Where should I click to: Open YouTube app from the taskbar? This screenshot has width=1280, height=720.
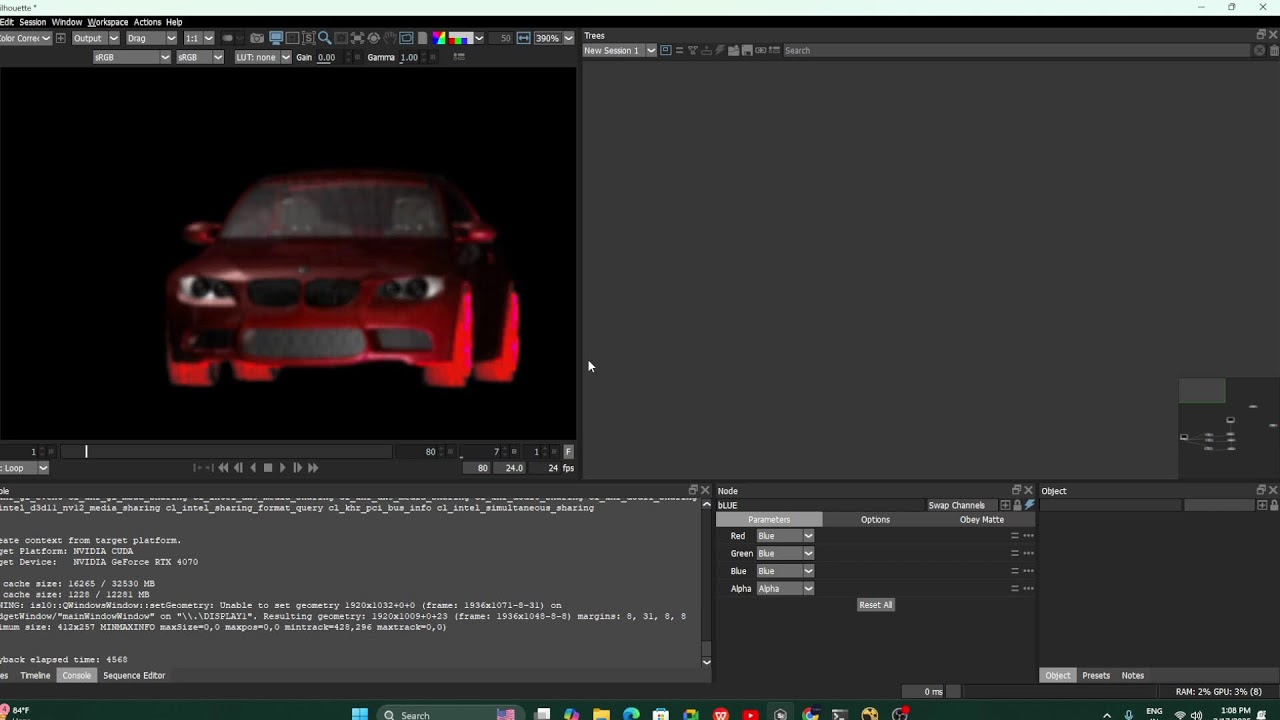750,714
